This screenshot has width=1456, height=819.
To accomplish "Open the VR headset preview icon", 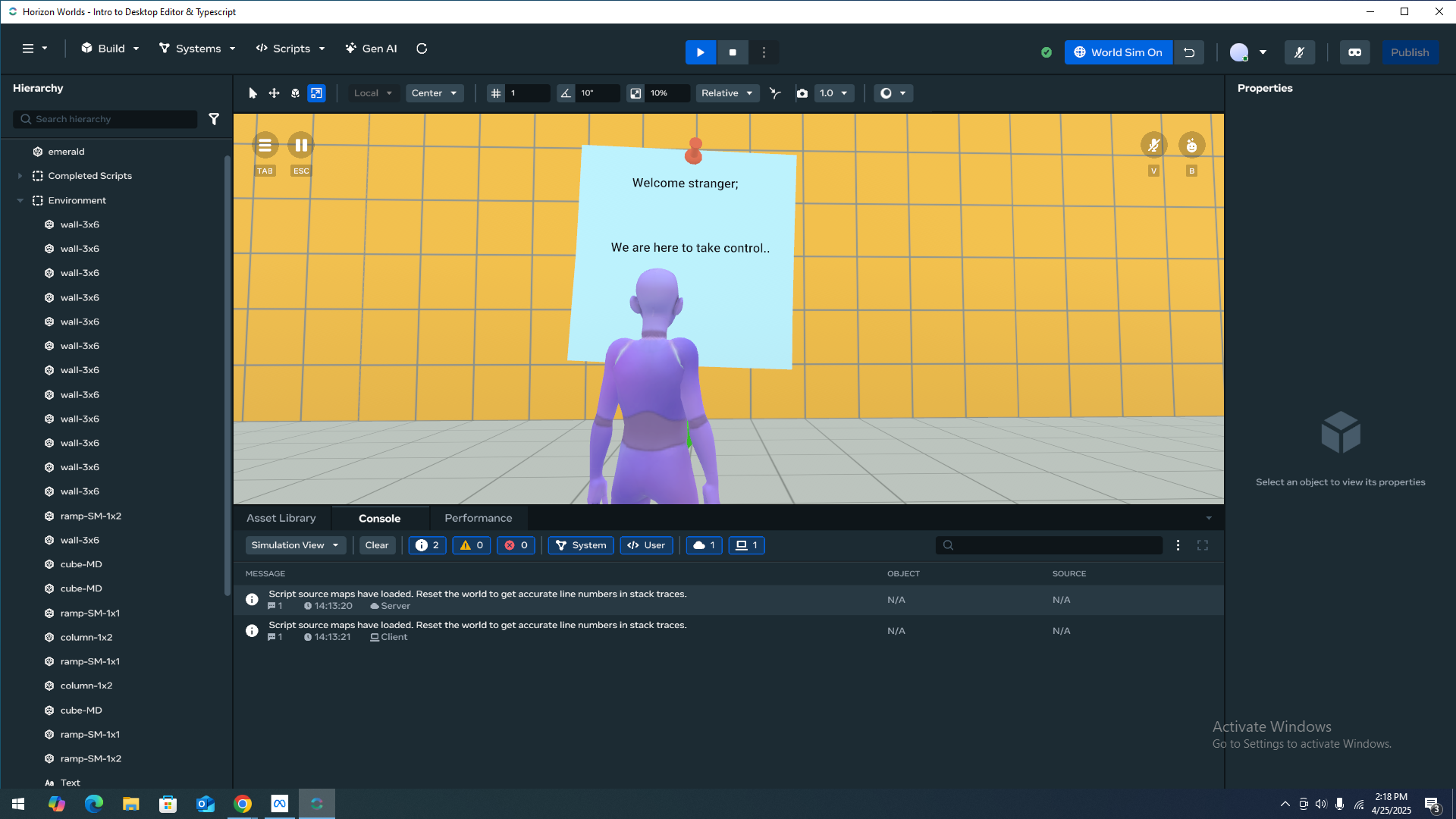I will 1354,52.
